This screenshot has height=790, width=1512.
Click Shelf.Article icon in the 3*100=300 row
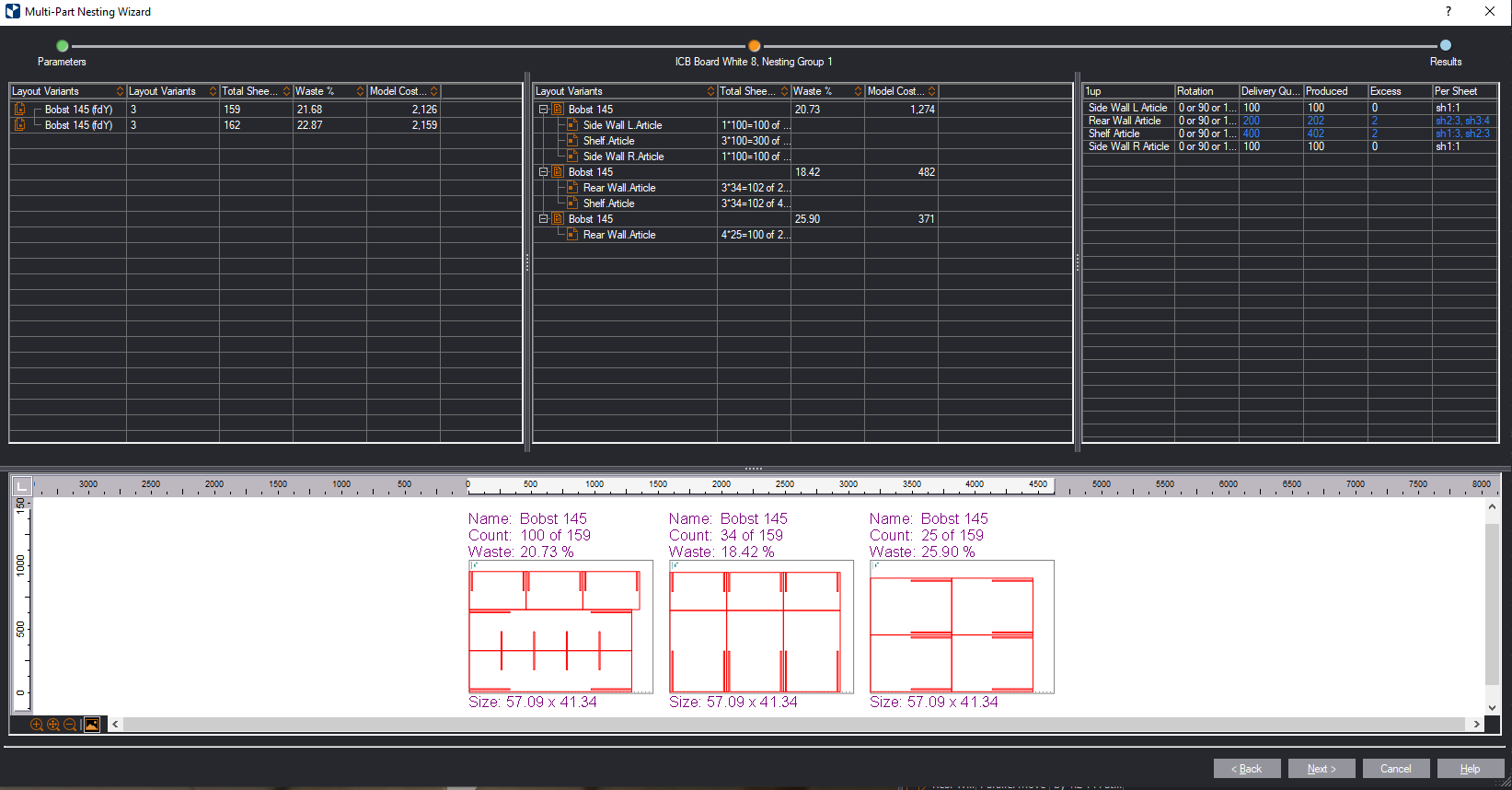coord(572,140)
